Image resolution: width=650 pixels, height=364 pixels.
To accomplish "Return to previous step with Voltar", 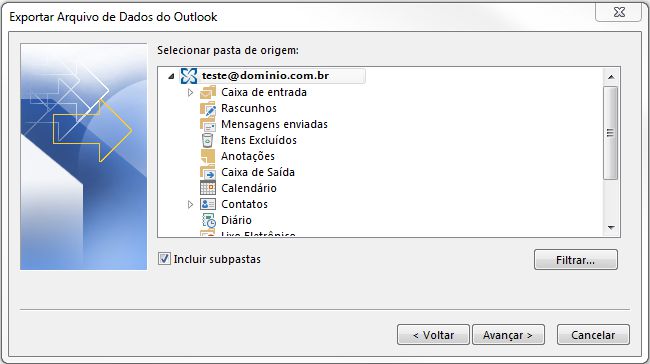I will click(x=433, y=335).
